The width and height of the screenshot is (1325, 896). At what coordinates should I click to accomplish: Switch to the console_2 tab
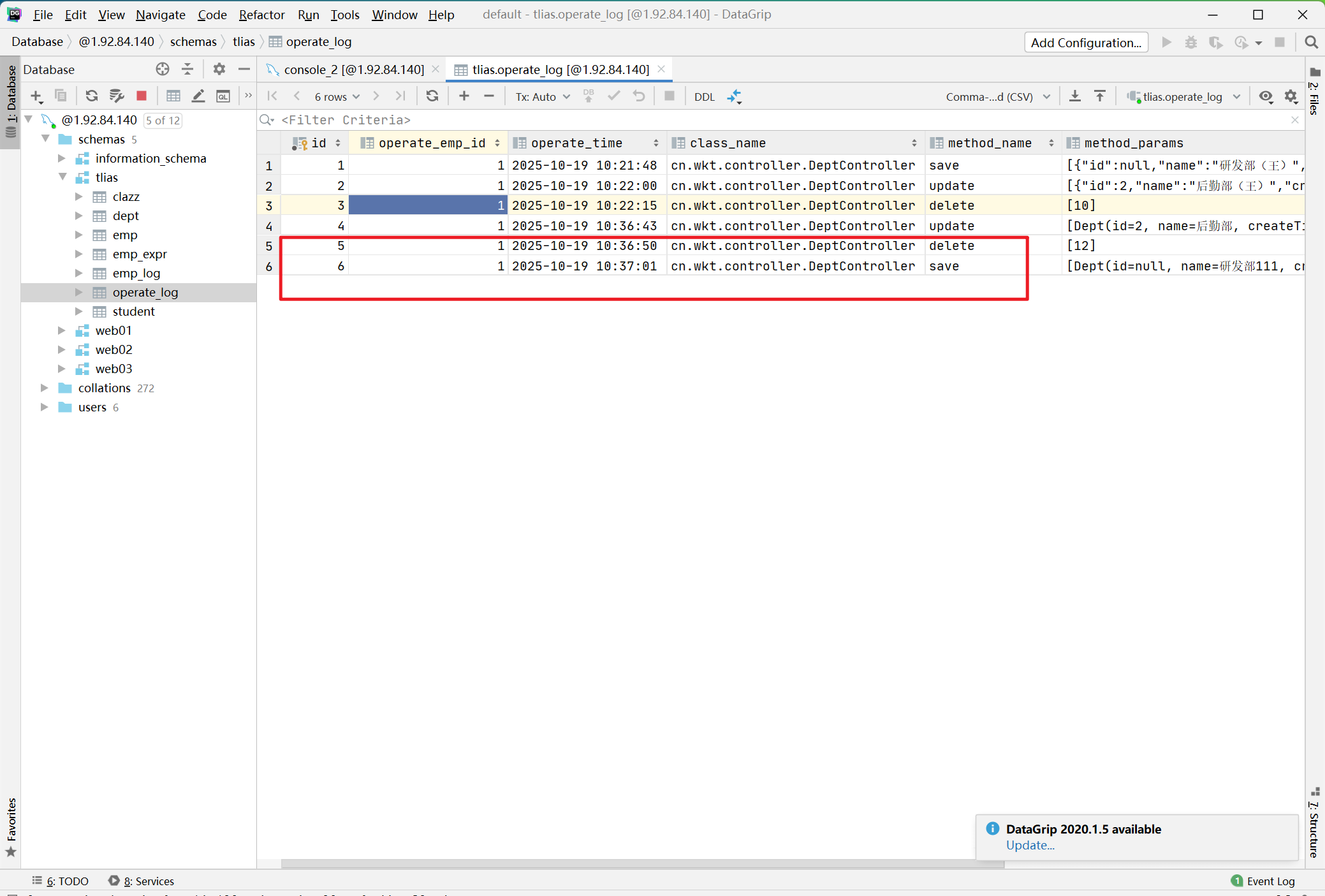(353, 70)
